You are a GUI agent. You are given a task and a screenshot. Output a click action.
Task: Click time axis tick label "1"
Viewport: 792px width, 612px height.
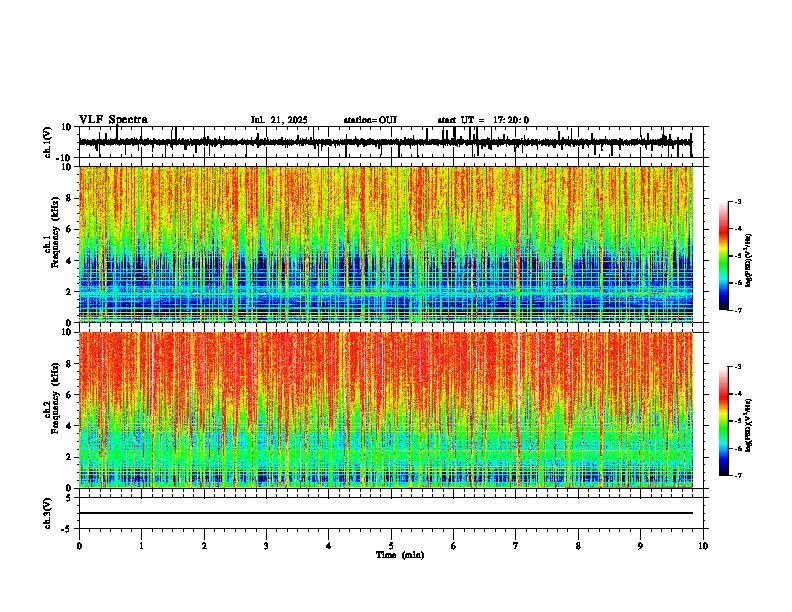click(141, 546)
